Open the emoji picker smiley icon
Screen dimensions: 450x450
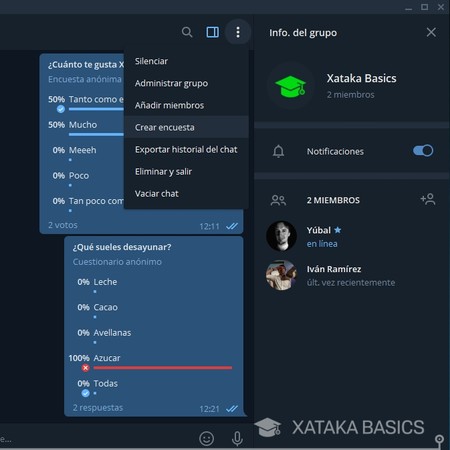click(x=207, y=438)
